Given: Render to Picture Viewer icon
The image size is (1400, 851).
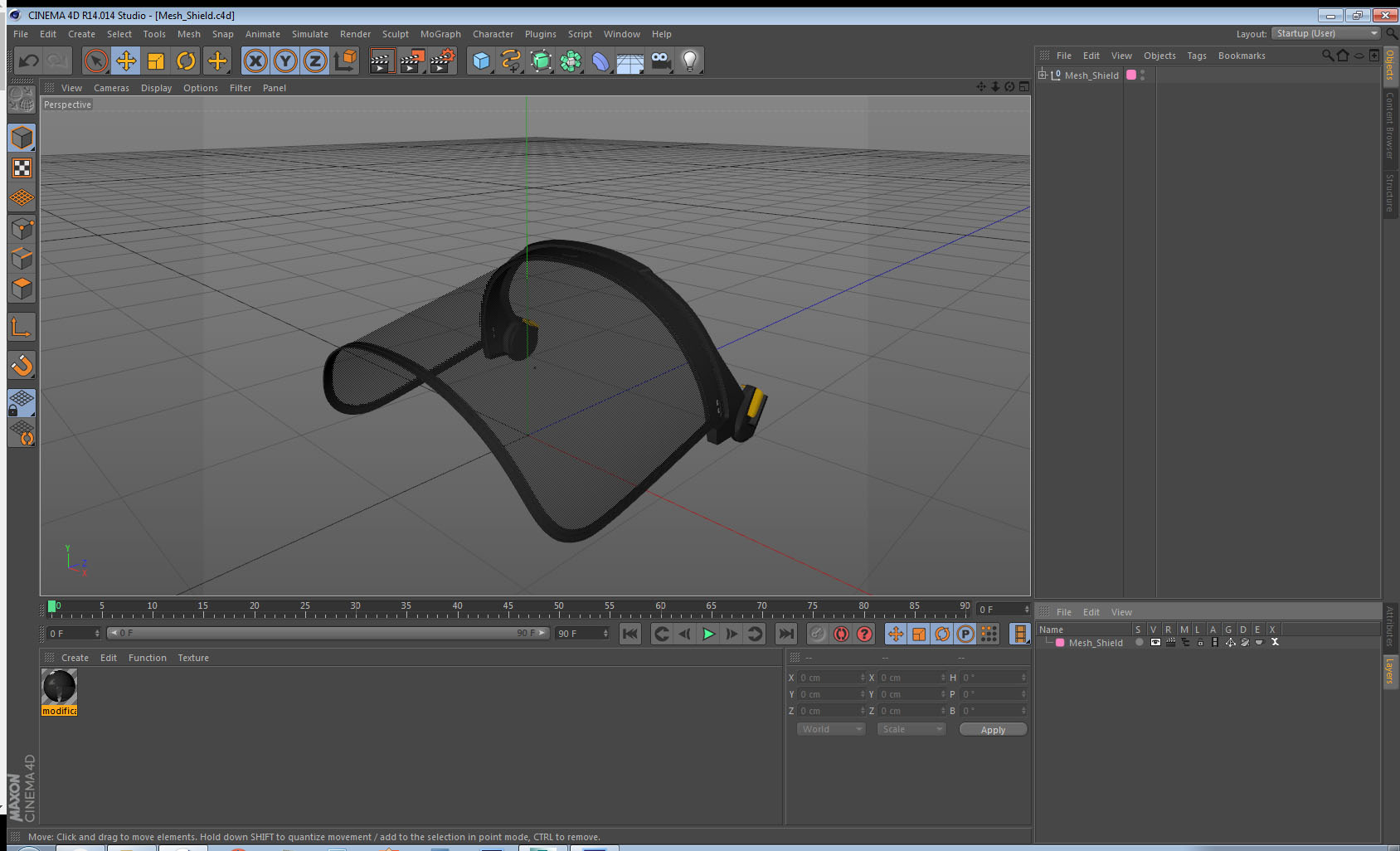Looking at the screenshot, I should [412, 61].
